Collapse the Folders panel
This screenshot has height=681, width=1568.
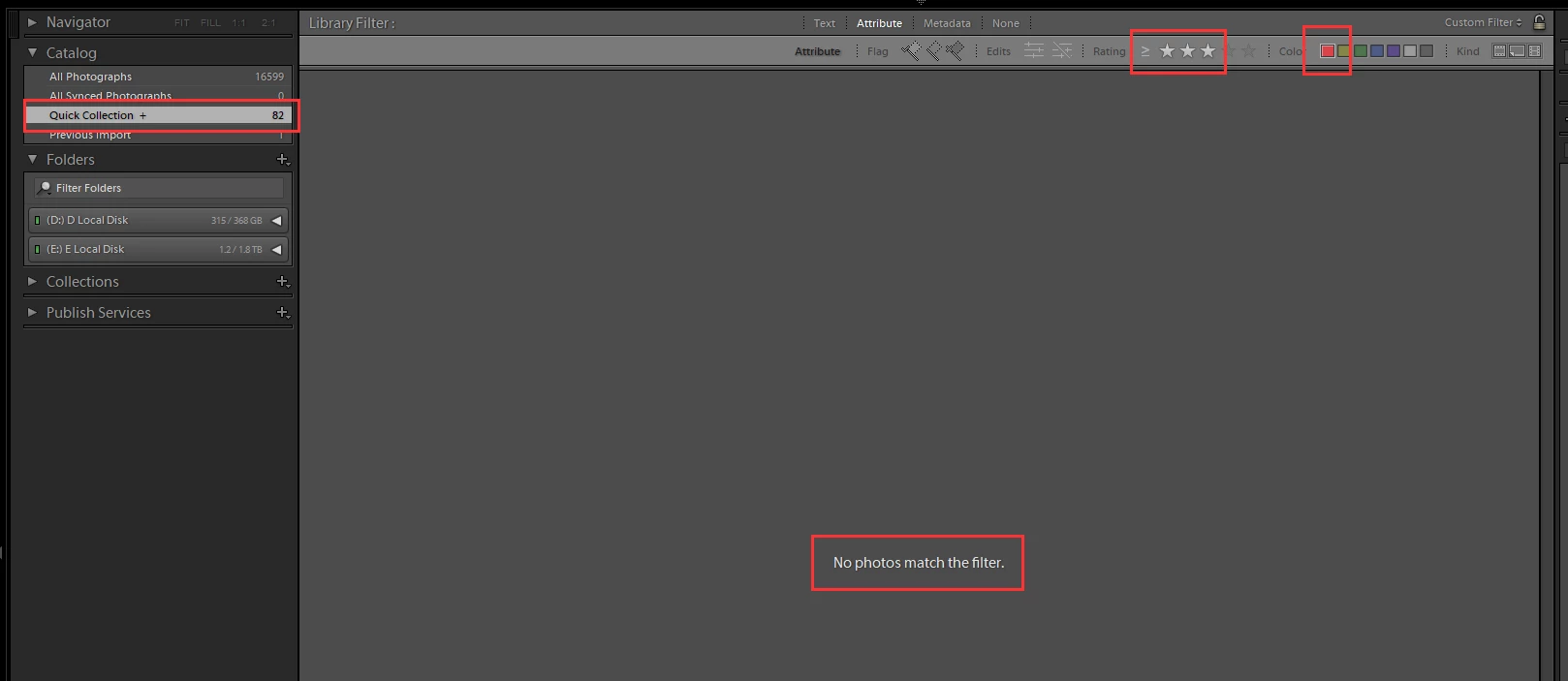click(x=32, y=159)
